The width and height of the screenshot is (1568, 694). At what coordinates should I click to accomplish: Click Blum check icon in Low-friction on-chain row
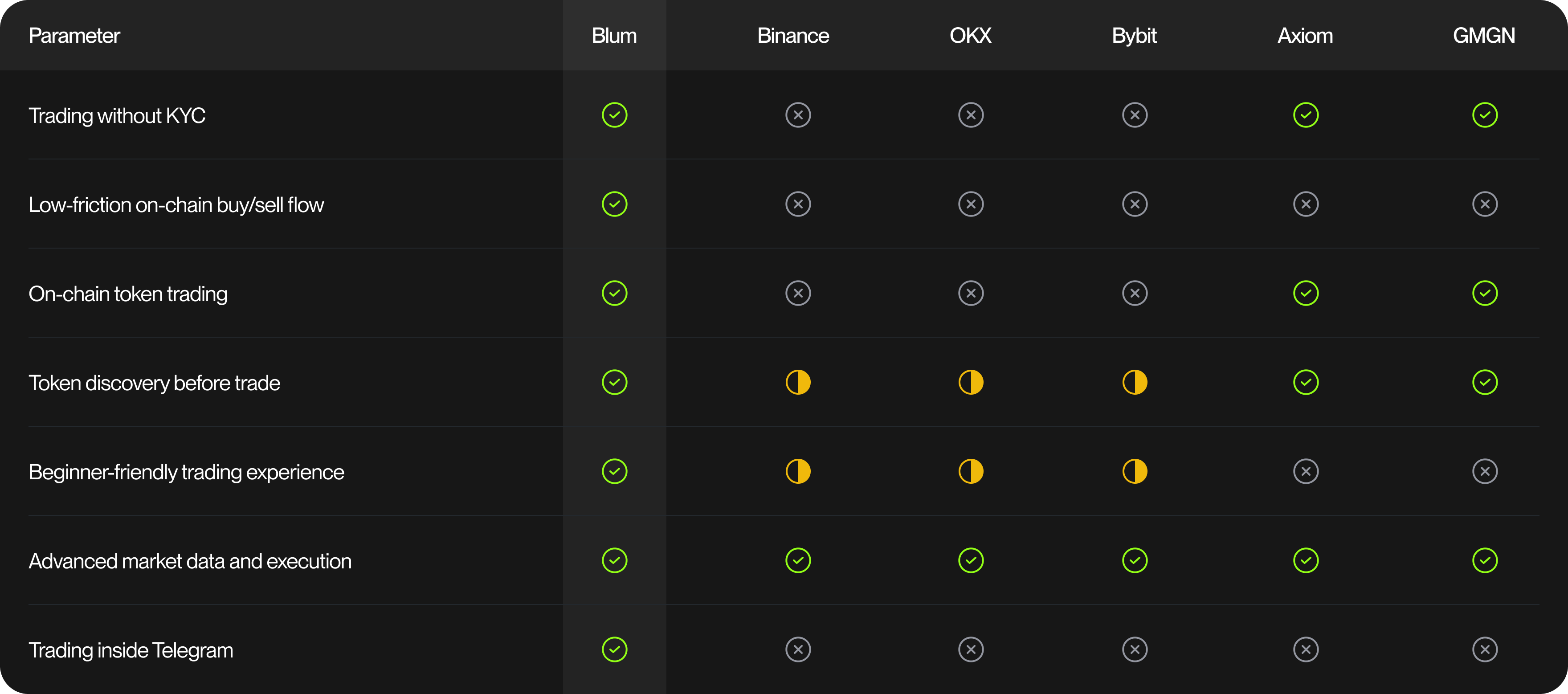[x=614, y=204]
